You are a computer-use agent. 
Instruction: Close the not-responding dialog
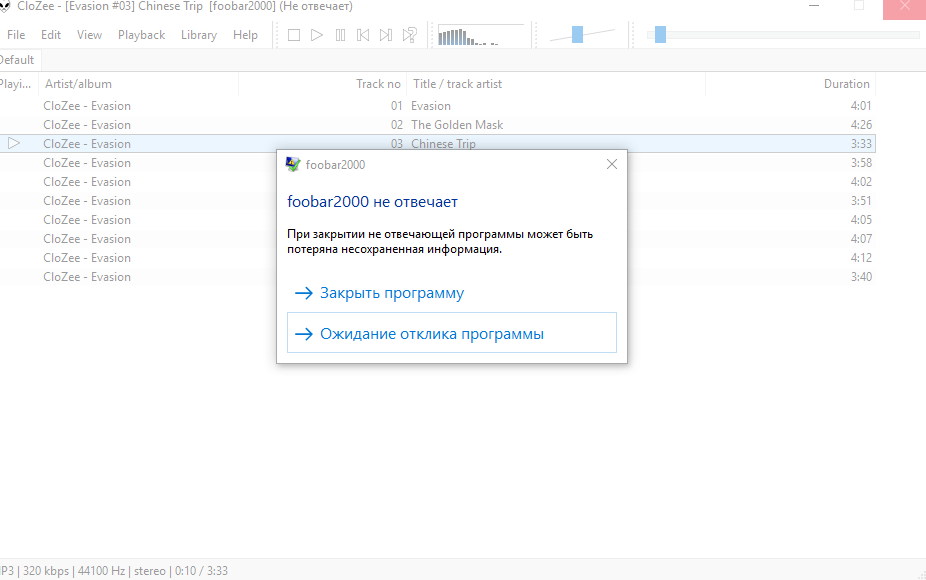(x=612, y=164)
